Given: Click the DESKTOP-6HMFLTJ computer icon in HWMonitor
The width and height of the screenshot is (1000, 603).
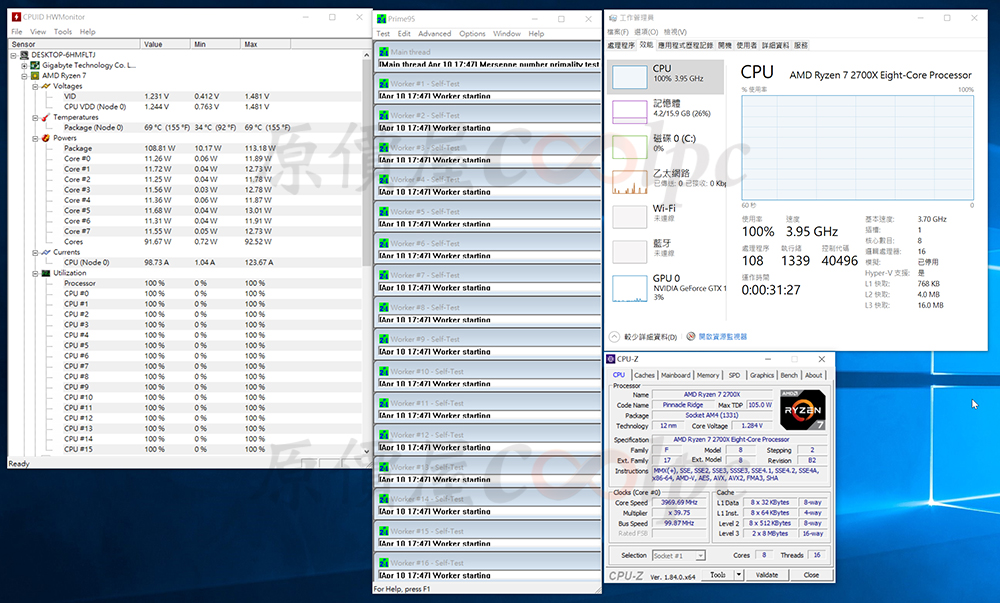Looking at the screenshot, I should (x=24, y=55).
